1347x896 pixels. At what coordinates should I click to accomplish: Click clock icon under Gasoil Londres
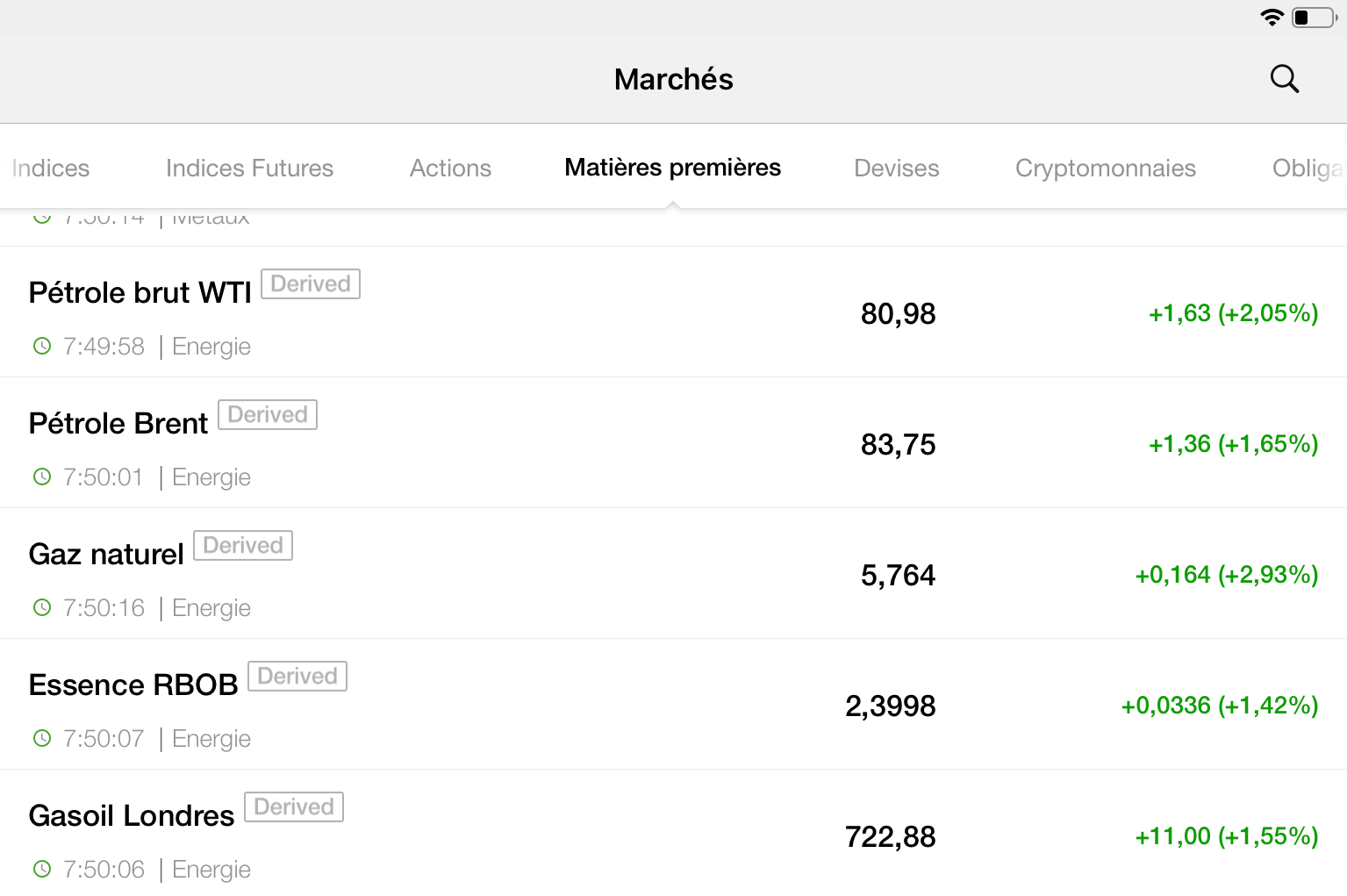tap(42, 870)
